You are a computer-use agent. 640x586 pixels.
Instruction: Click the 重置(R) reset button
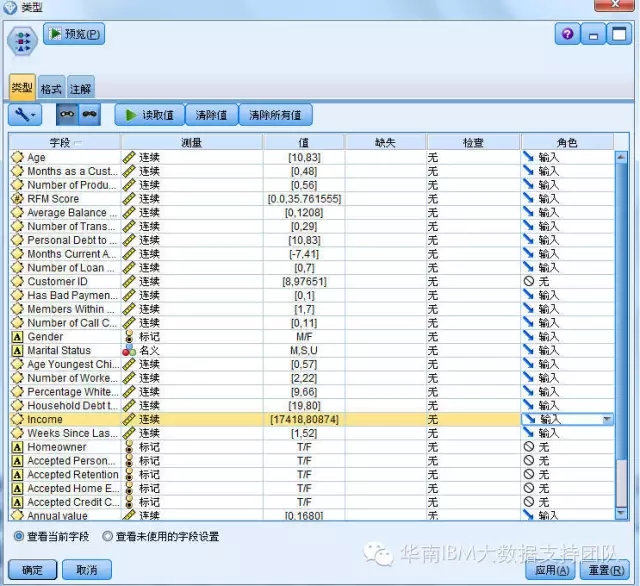(606, 570)
